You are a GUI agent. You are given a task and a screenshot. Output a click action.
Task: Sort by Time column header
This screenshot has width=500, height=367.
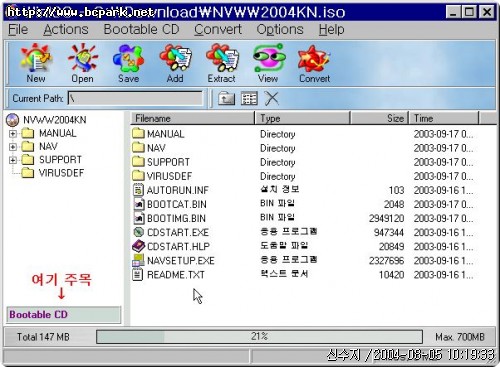click(444, 118)
